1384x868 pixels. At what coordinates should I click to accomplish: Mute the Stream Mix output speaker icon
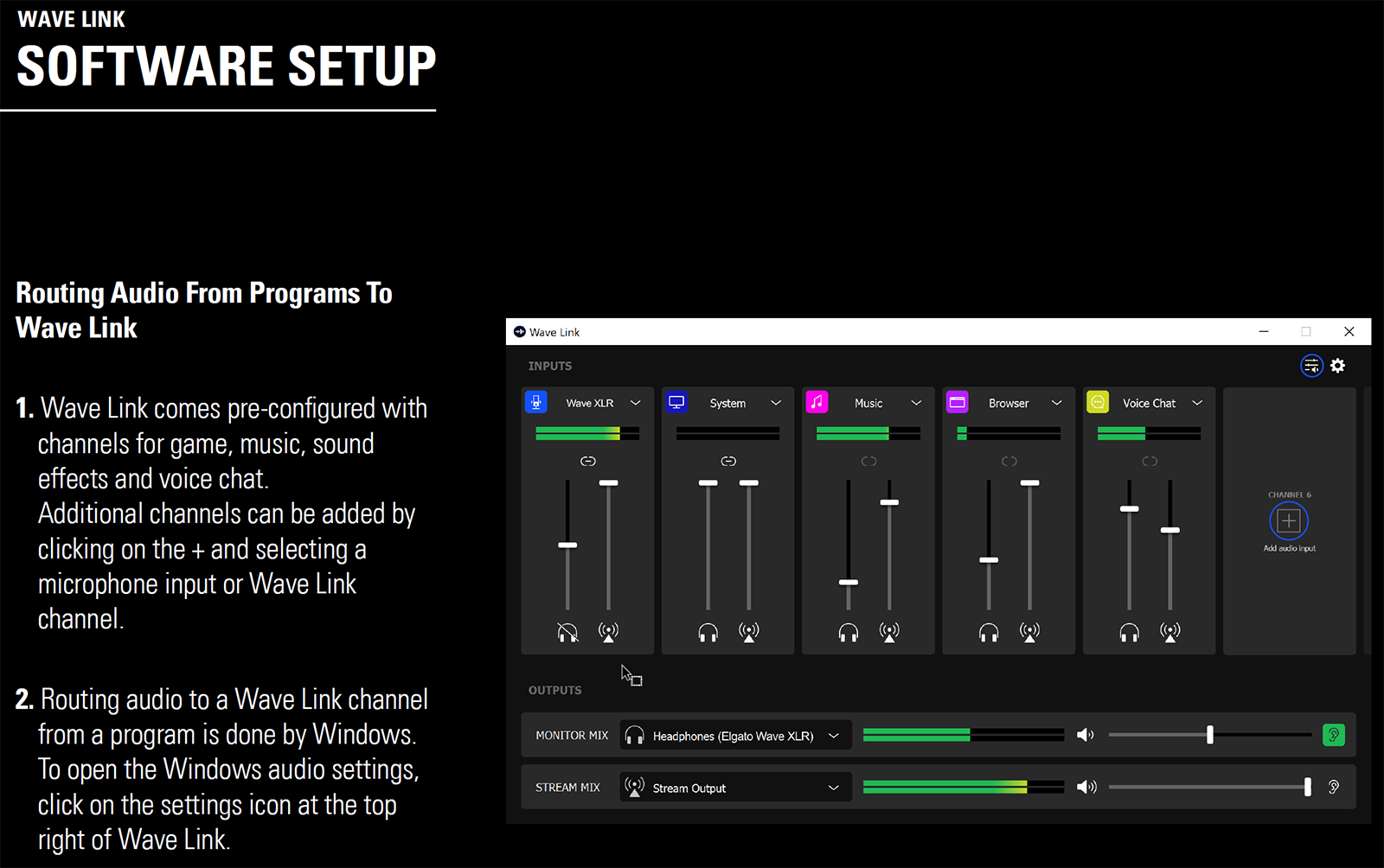(x=1086, y=787)
